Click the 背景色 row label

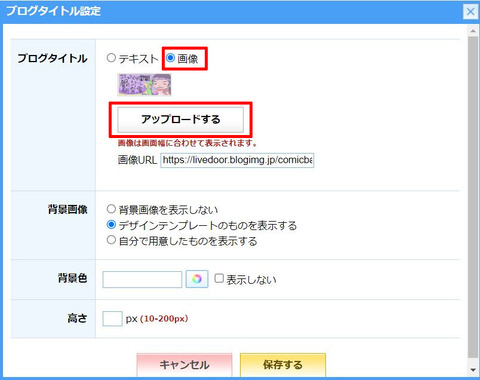coord(73,278)
